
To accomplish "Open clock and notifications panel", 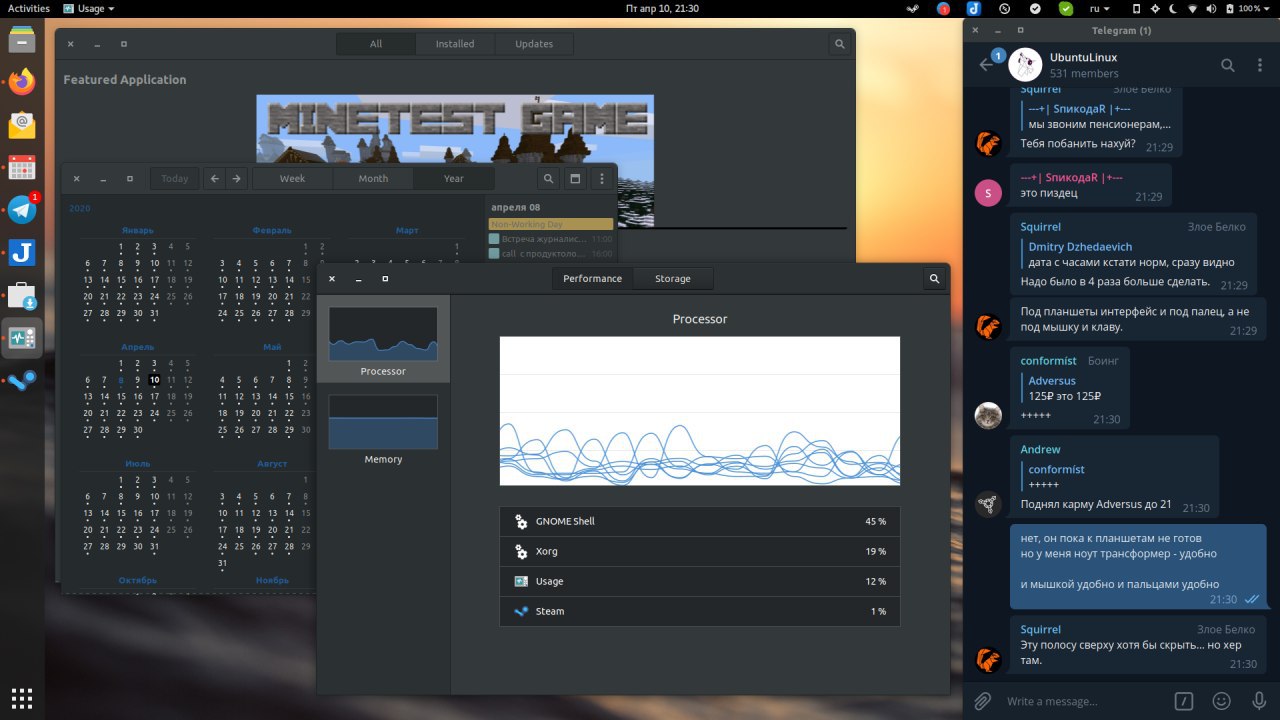I will pos(661,8).
